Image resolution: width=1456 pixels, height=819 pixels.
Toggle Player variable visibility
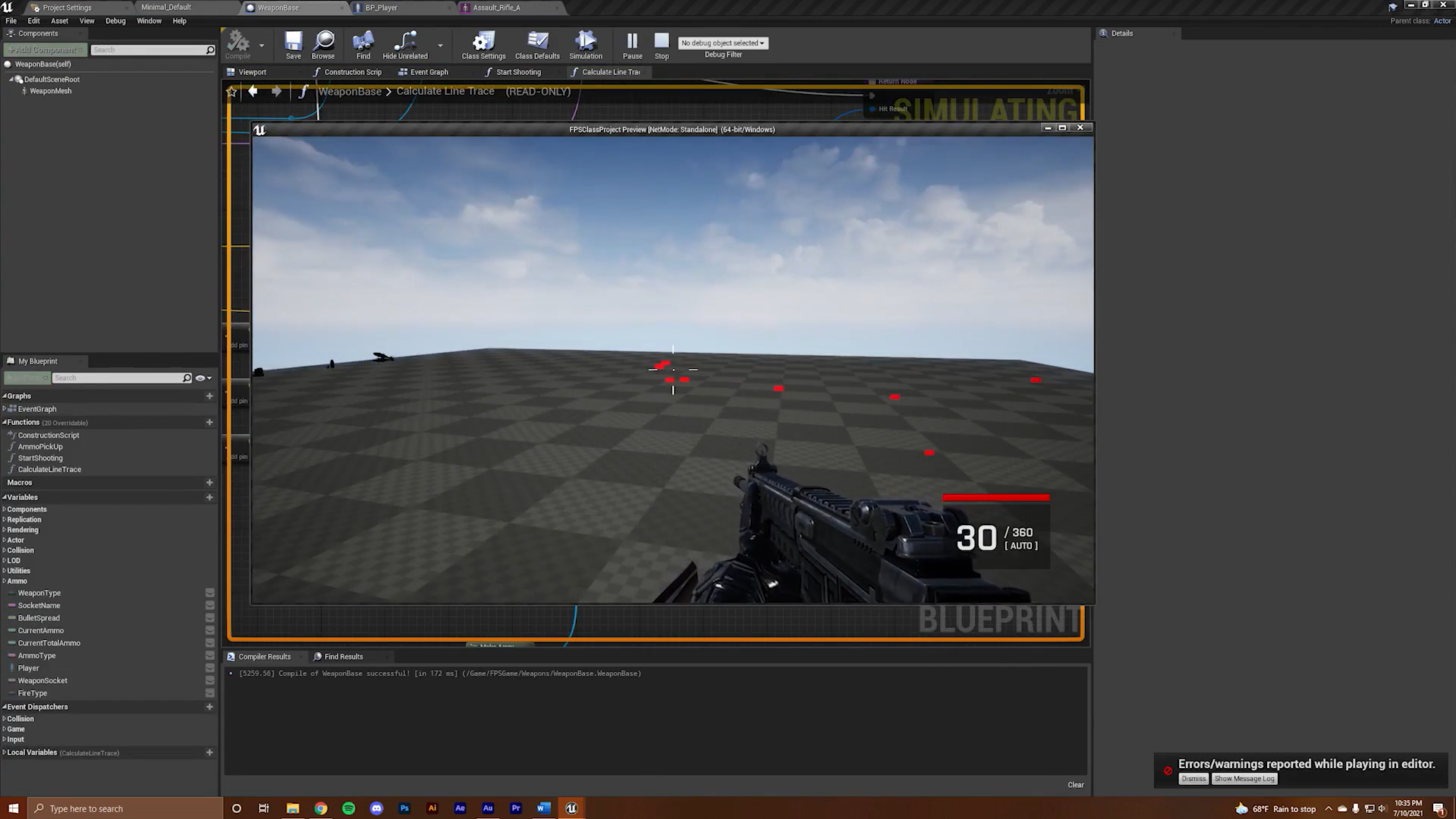(209, 668)
